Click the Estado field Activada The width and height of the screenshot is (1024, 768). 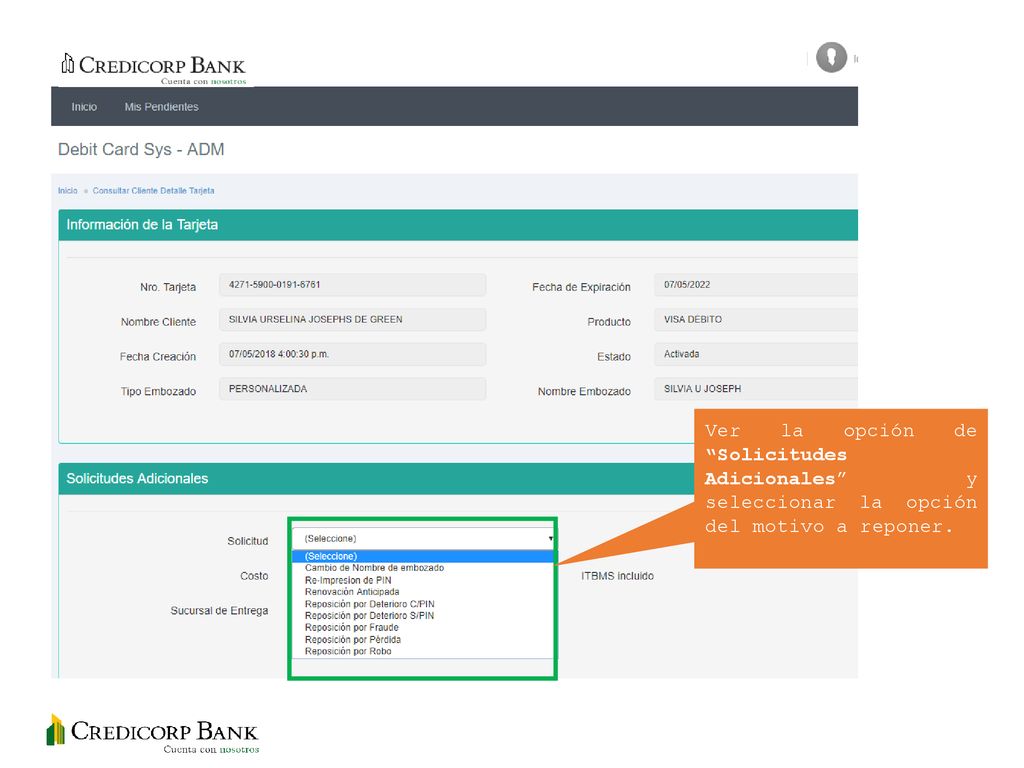pos(756,354)
